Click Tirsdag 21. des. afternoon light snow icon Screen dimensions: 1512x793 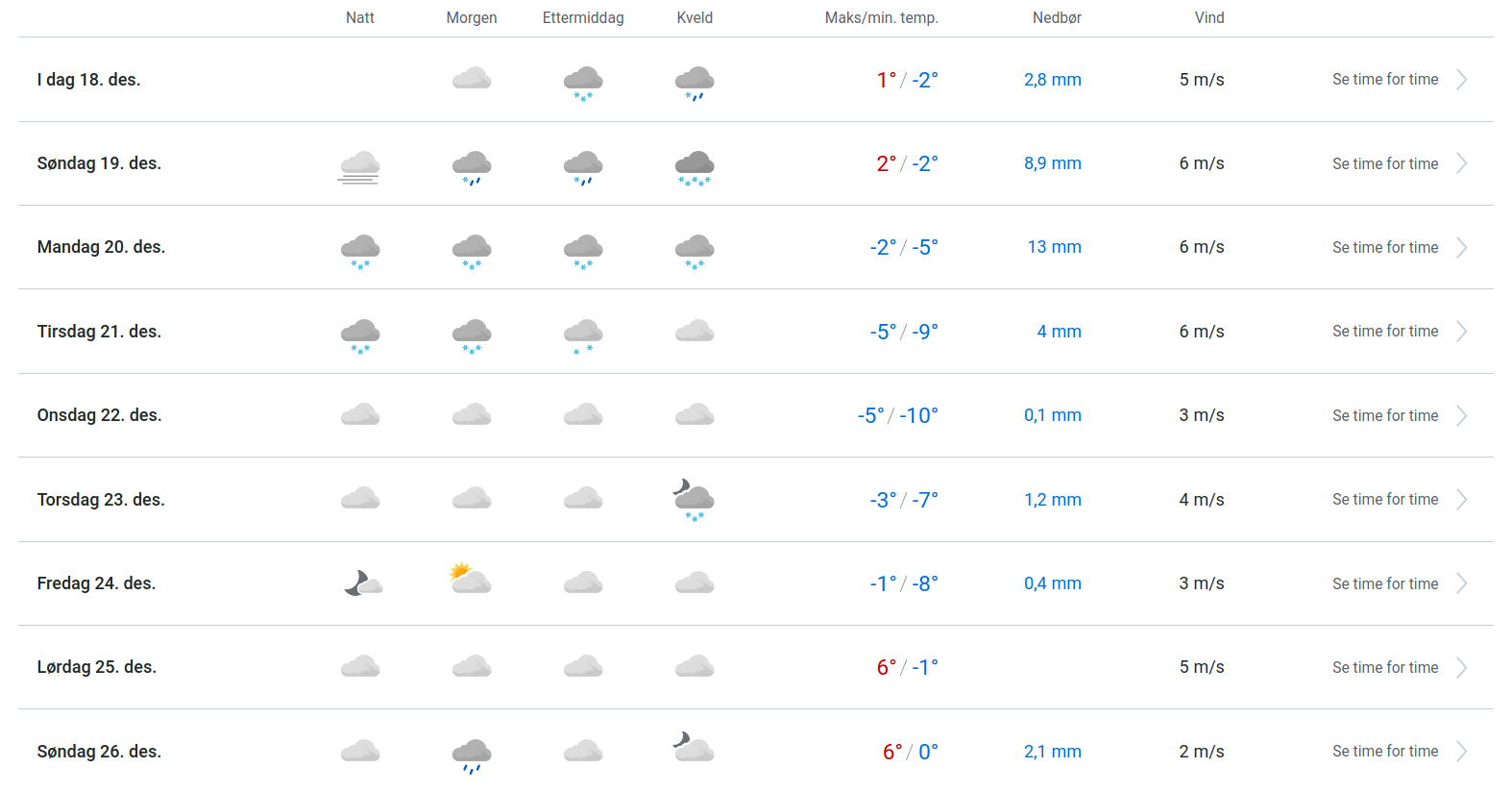click(583, 335)
